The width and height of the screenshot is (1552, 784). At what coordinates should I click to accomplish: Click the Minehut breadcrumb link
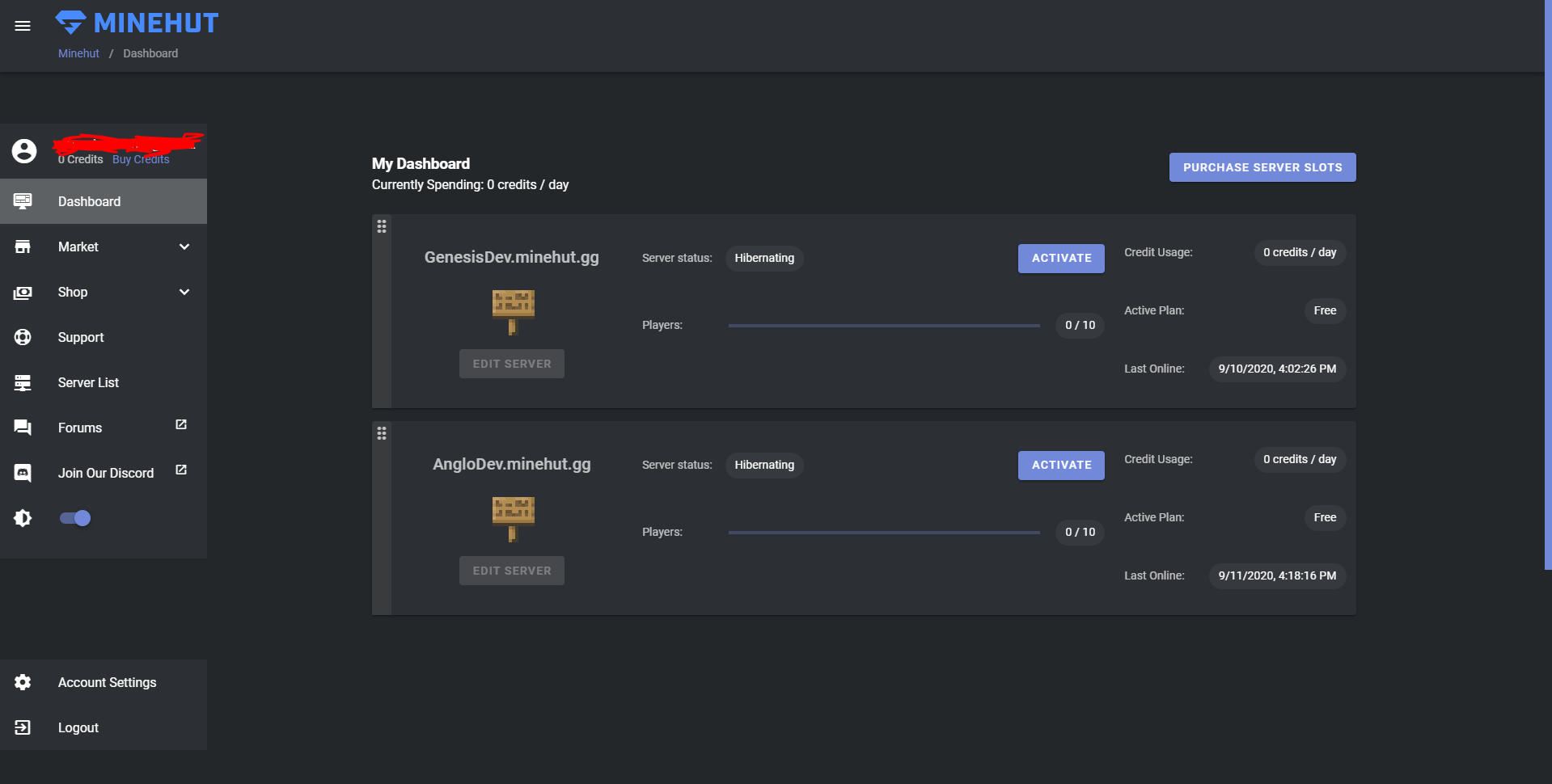coord(78,53)
